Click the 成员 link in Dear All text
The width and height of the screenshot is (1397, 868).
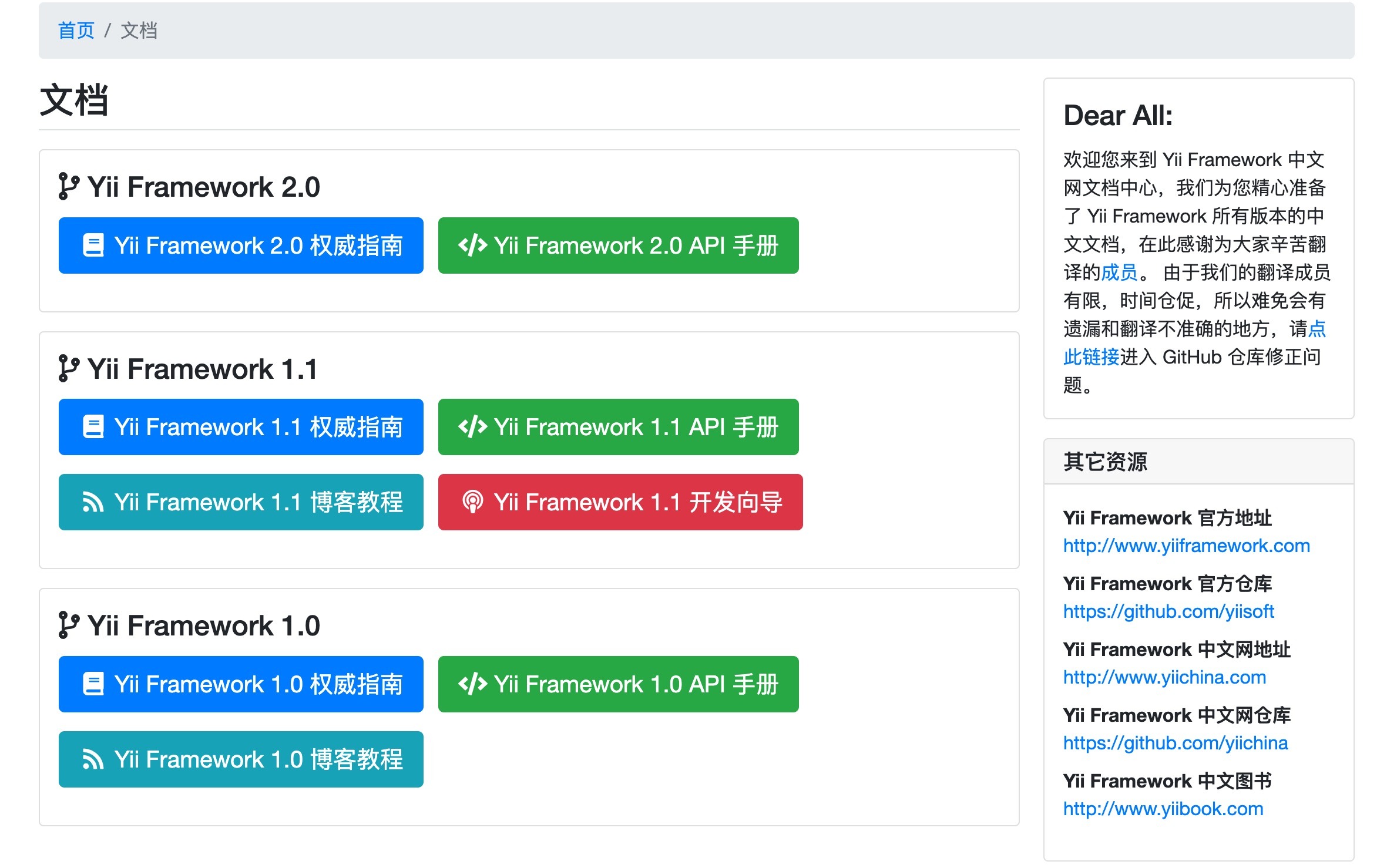[x=1120, y=272]
